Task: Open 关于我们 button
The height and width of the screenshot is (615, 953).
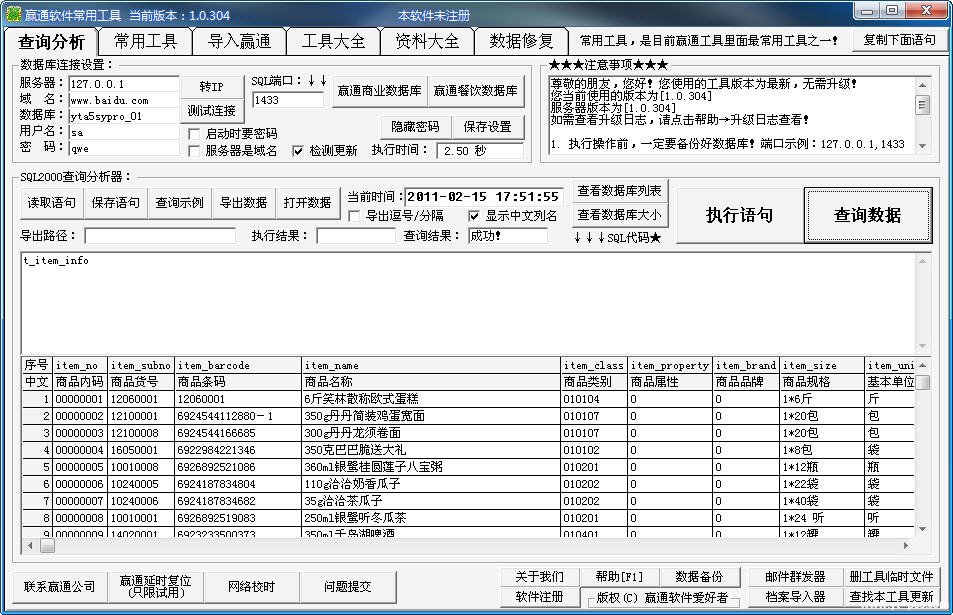Action: (x=539, y=577)
